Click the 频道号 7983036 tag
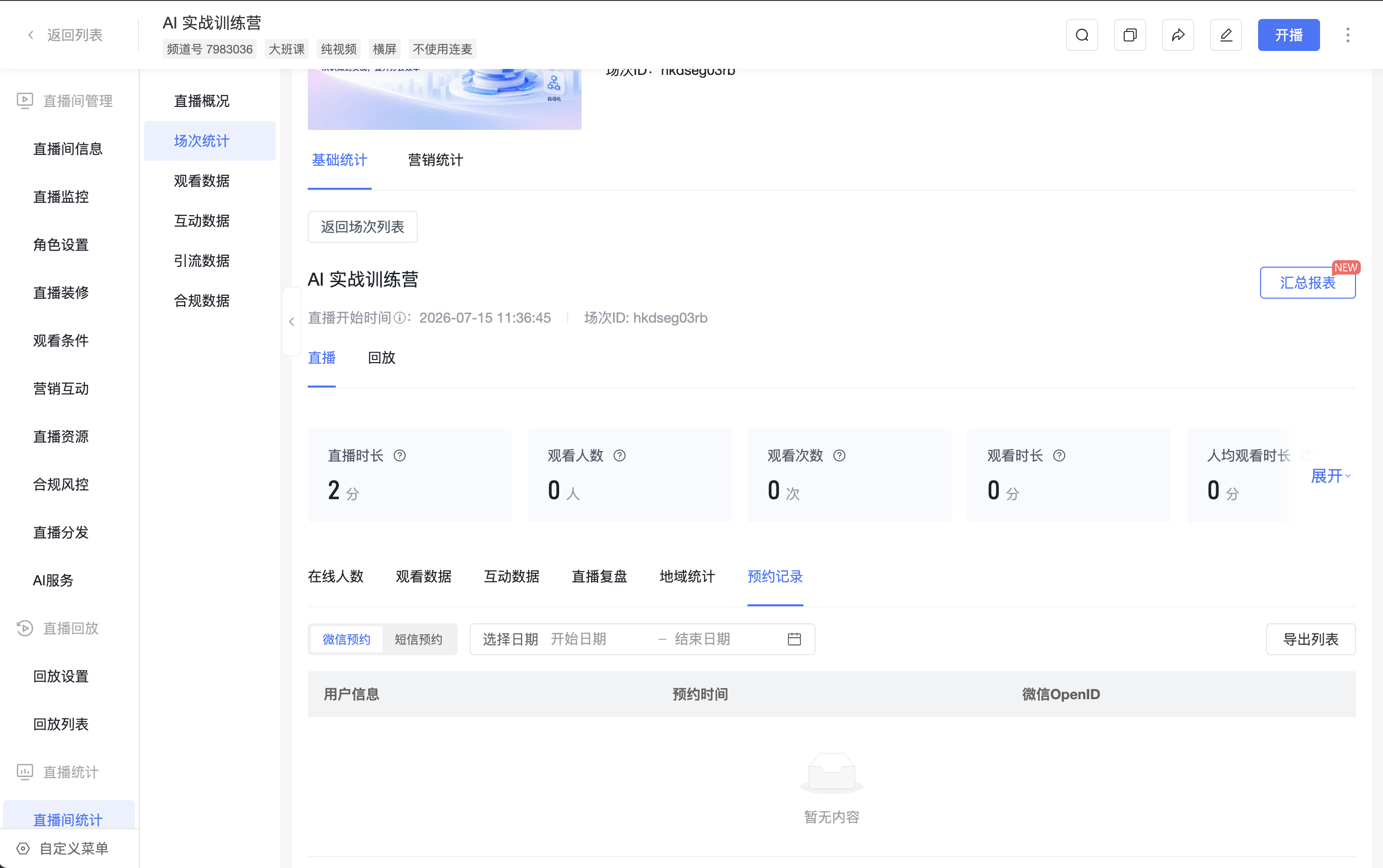Screen dimensions: 1383x868 pos(210,49)
